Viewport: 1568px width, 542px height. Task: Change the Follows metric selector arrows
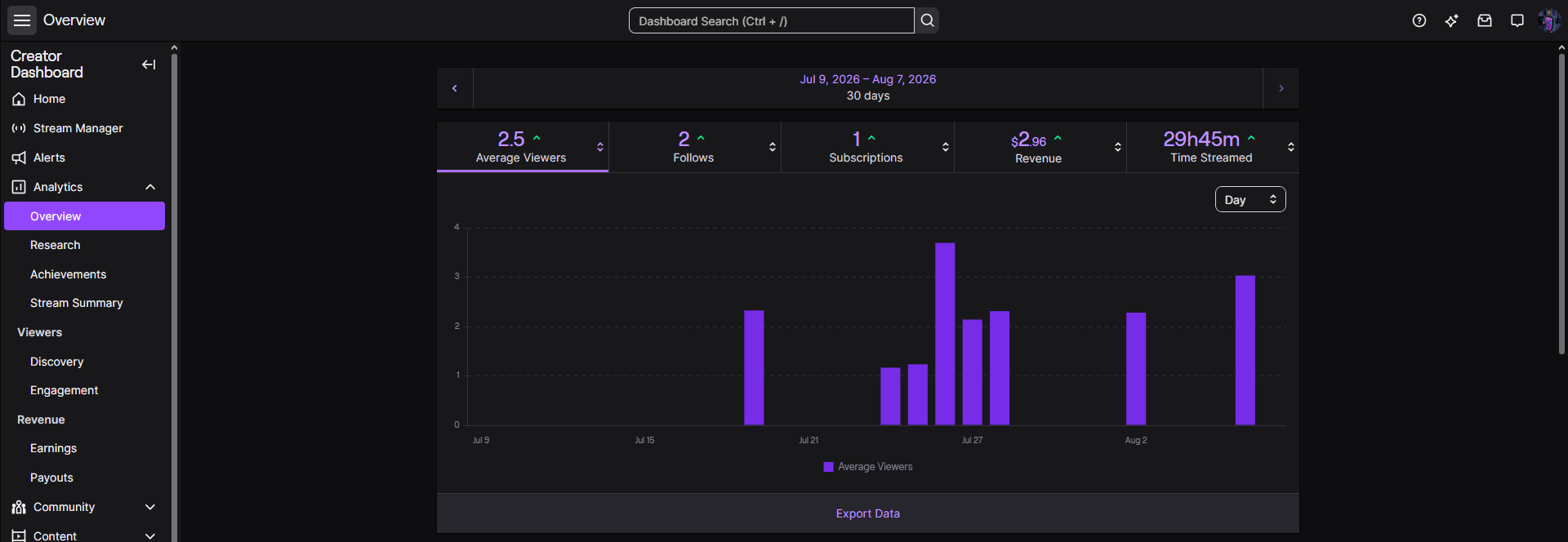772,147
